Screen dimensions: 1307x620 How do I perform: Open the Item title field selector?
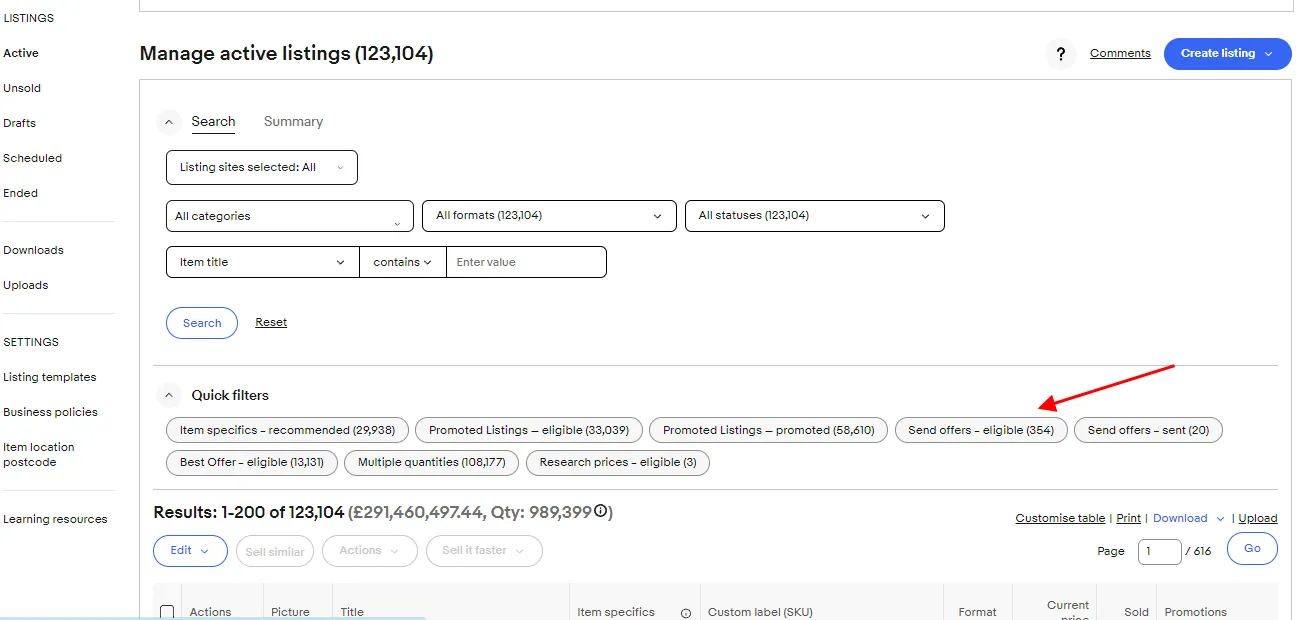point(263,262)
